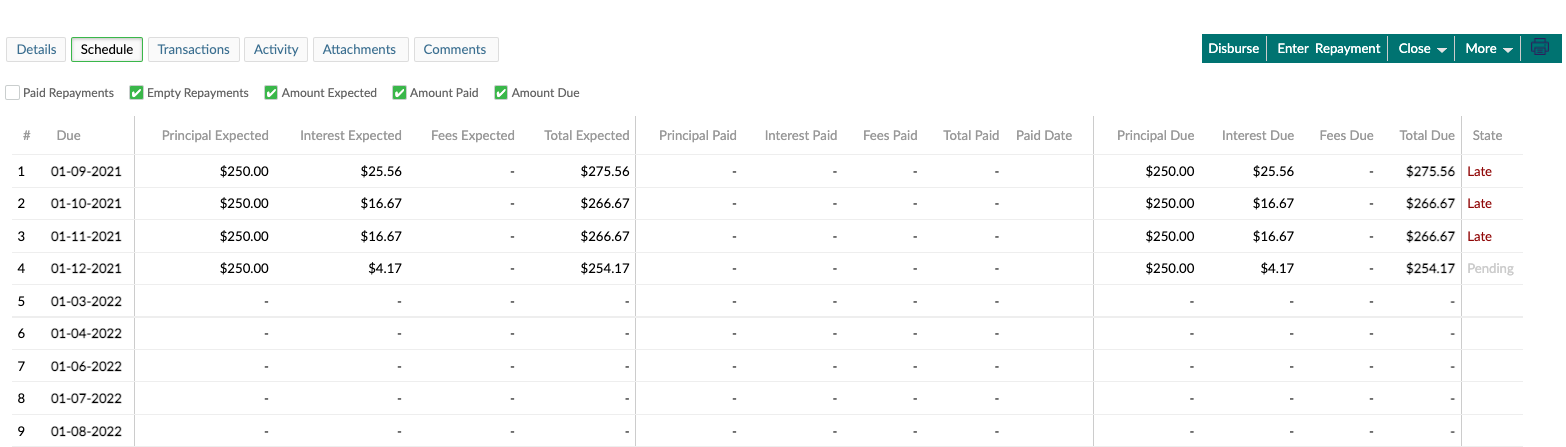Click the Enter Repayment button

[x=1328, y=49]
